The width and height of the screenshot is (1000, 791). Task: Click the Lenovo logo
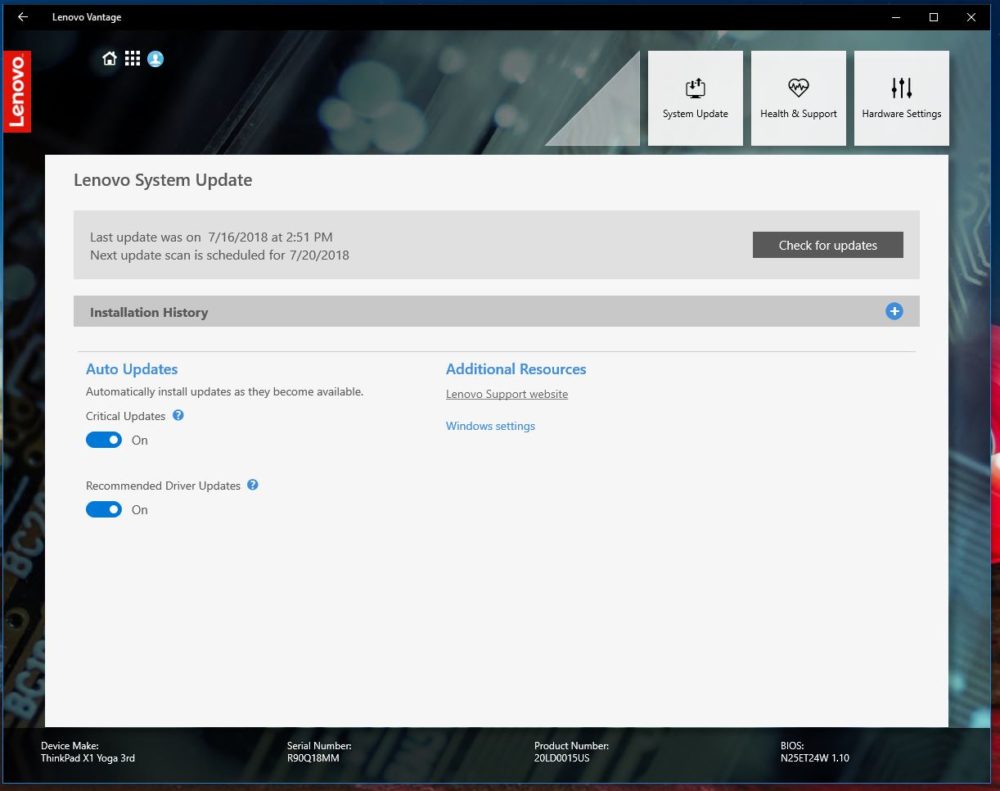[x=17, y=91]
